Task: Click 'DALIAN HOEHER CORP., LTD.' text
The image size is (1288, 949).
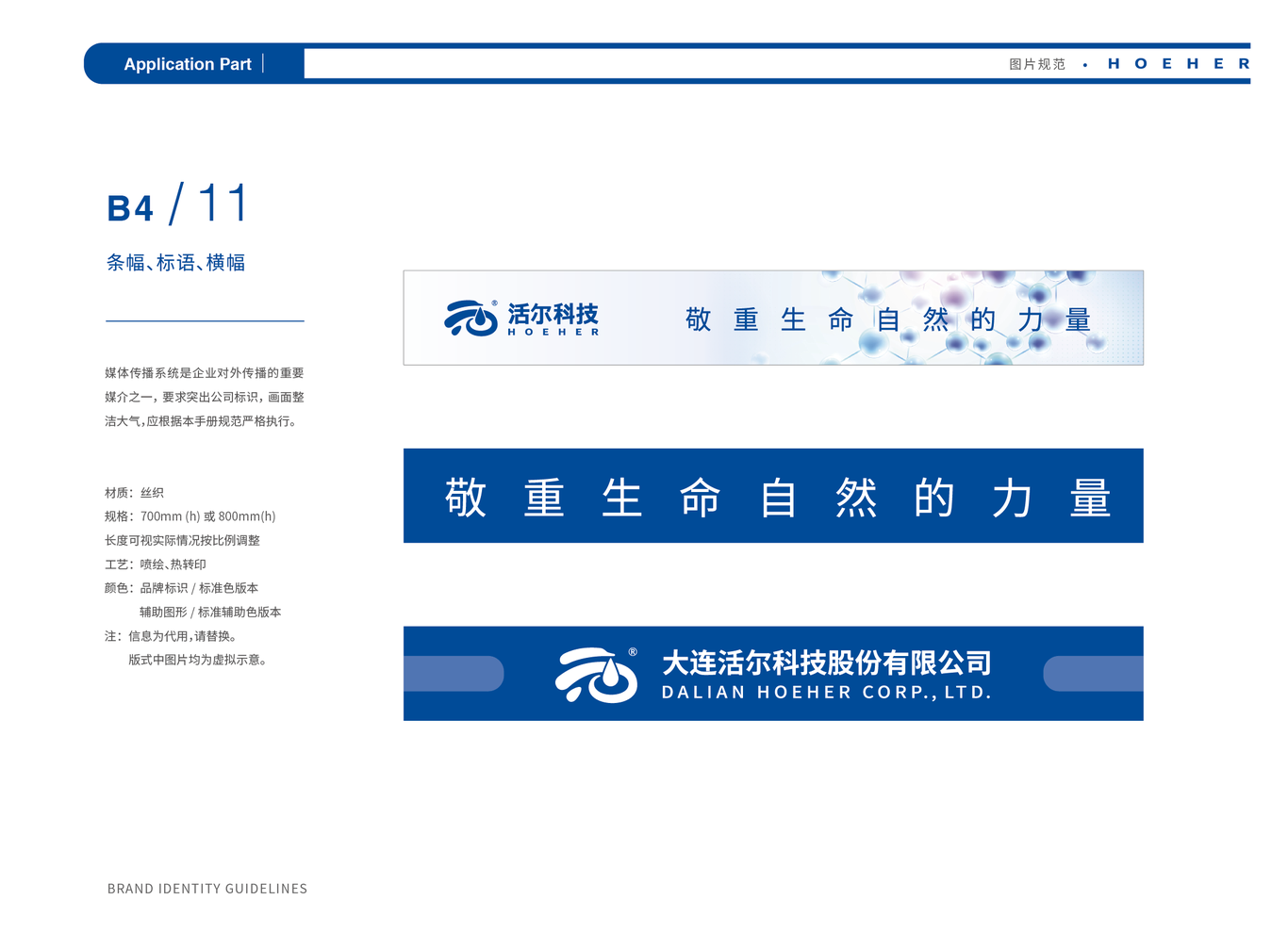Action: click(827, 693)
